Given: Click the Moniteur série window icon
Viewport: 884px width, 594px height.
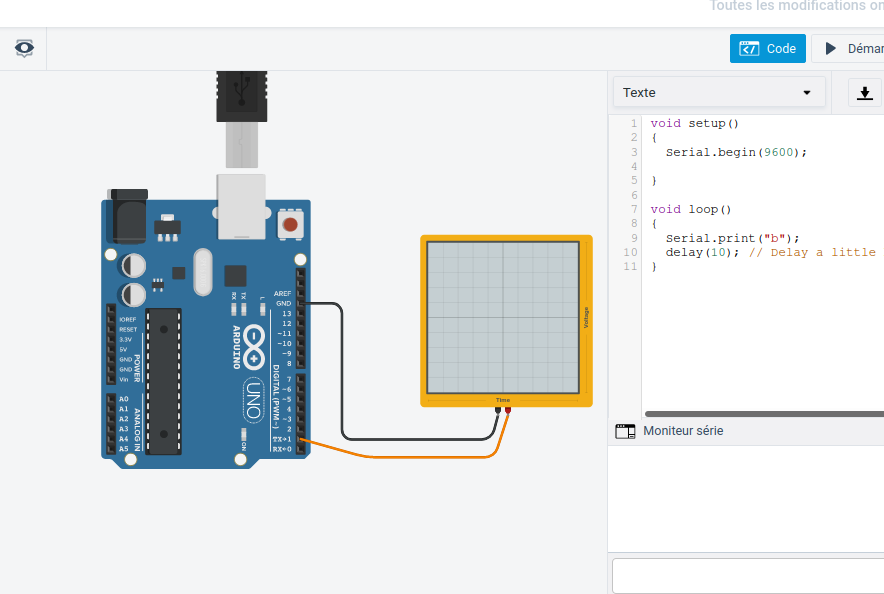Looking at the screenshot, I should 625,431.
